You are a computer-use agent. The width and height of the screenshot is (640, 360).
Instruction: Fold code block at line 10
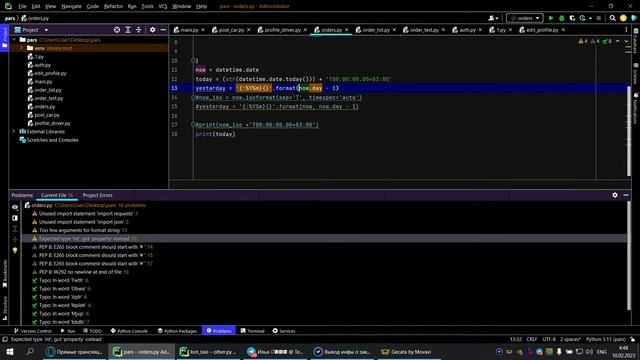click(x=193, y=60)
